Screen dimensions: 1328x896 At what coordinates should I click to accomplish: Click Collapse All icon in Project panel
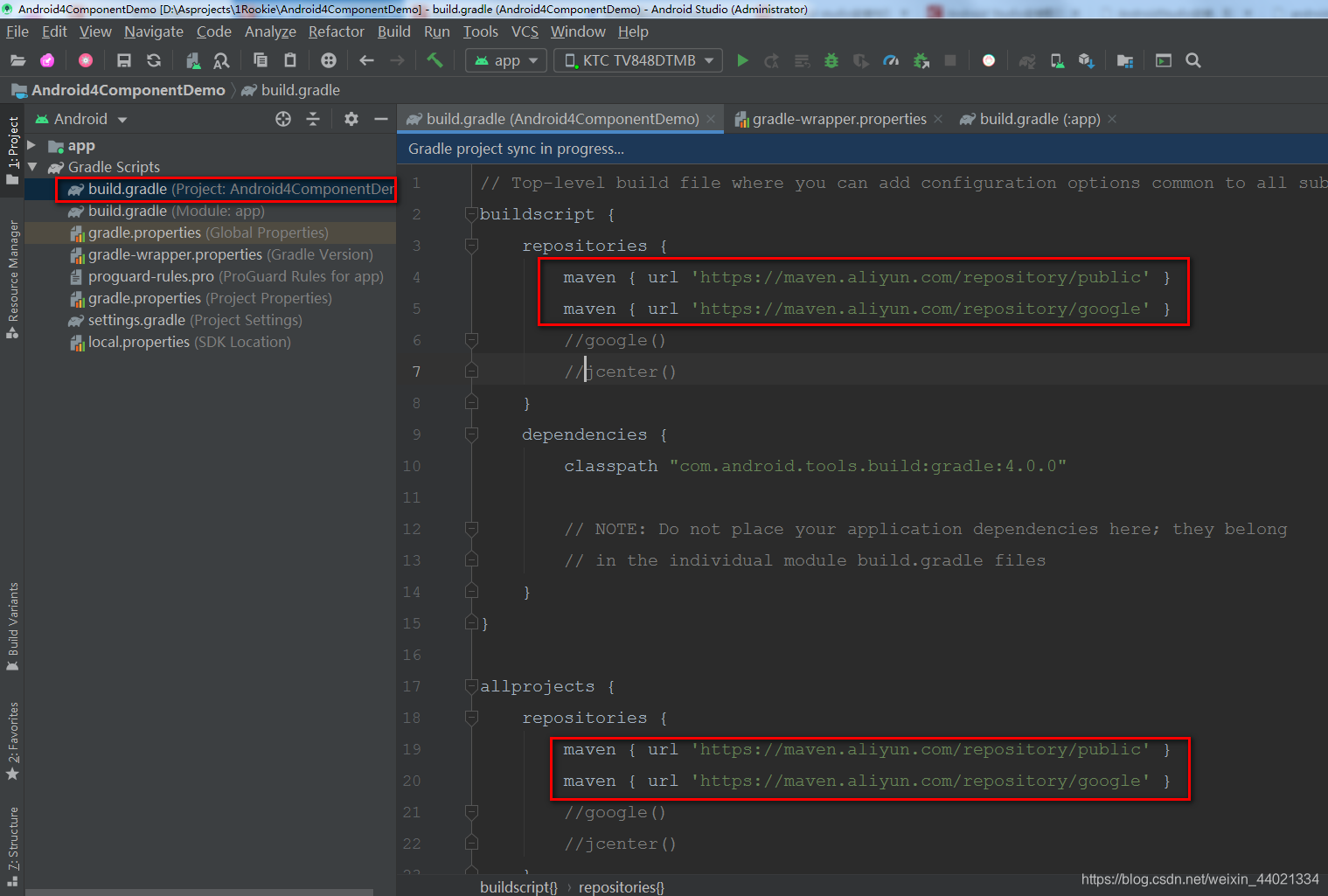click(313, 119)
